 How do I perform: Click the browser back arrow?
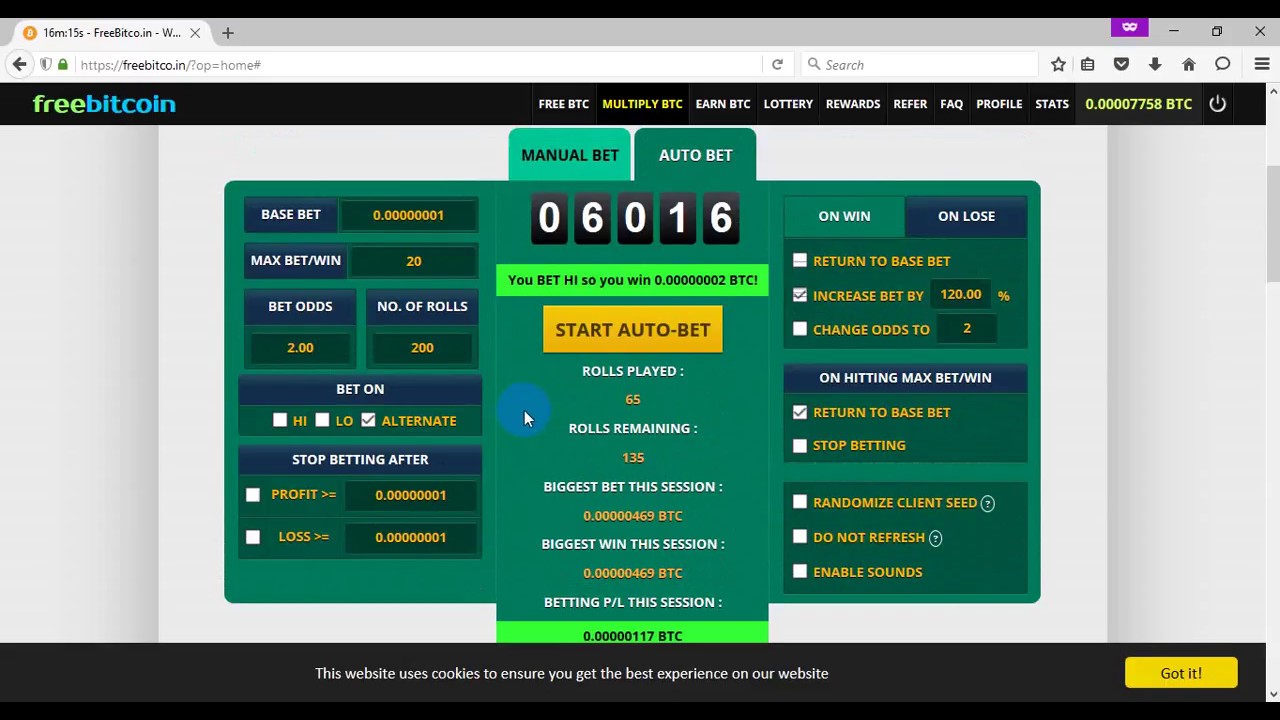(x=20, y=65)
